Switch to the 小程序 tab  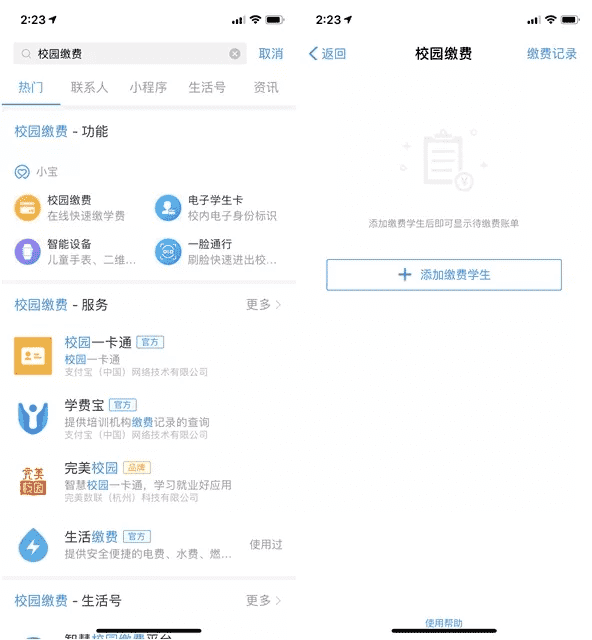click(x=148, y=87)
